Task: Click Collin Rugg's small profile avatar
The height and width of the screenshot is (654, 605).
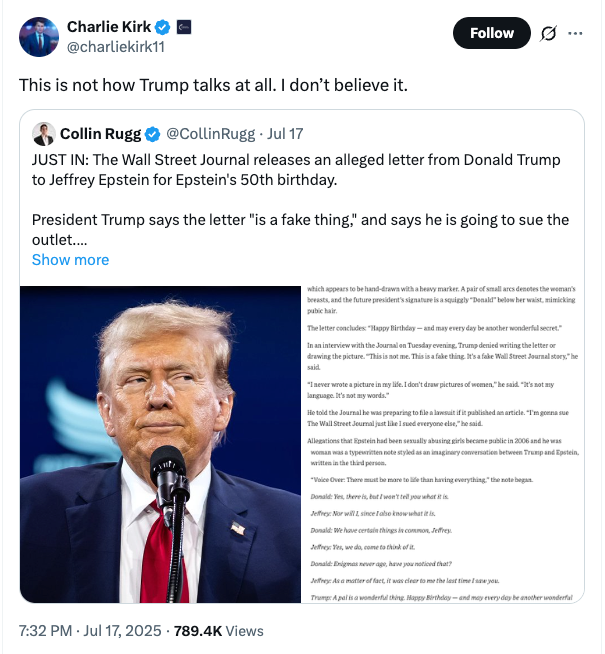Action: click(x=44, y=134)
